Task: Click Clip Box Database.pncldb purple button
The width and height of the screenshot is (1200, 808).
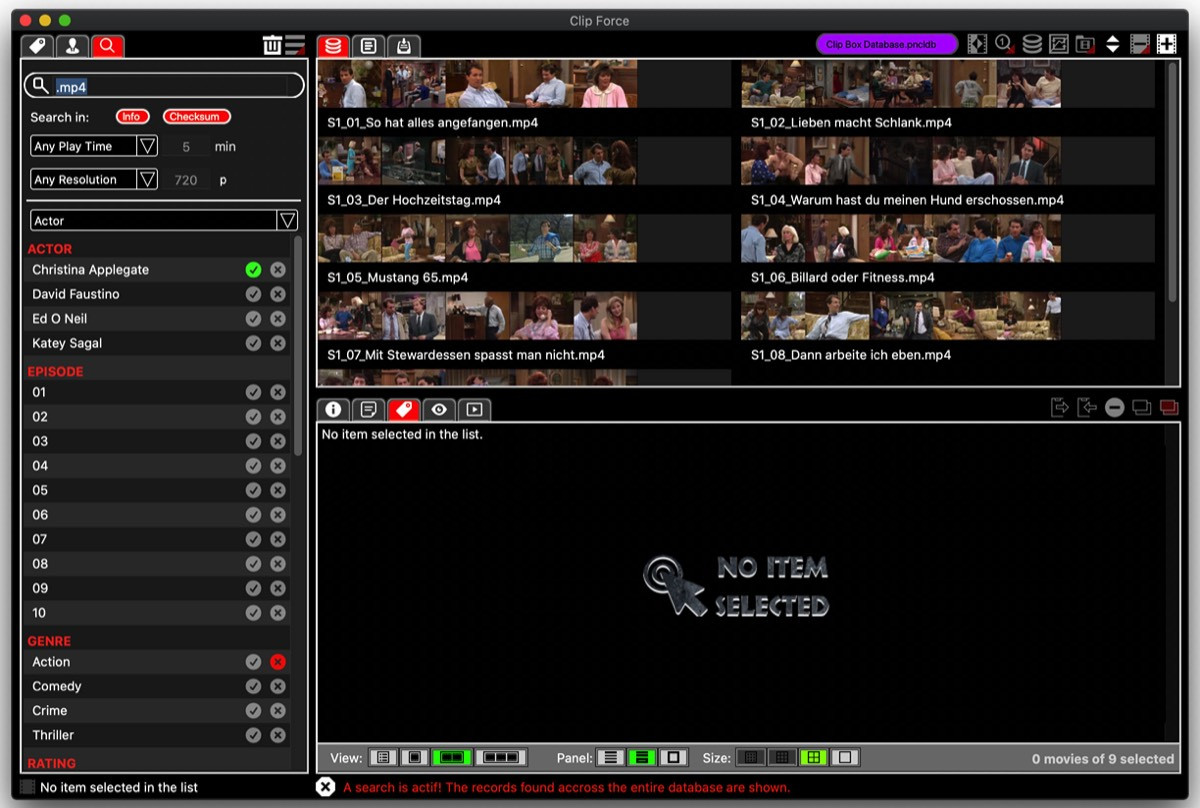Action: [887, 45]
